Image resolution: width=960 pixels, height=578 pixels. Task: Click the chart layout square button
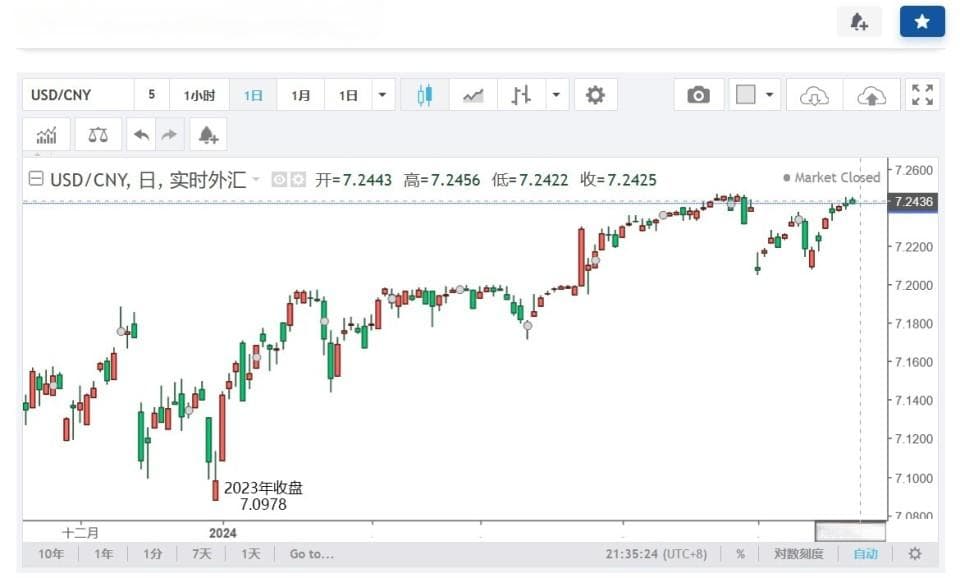(x=745, y=95)
